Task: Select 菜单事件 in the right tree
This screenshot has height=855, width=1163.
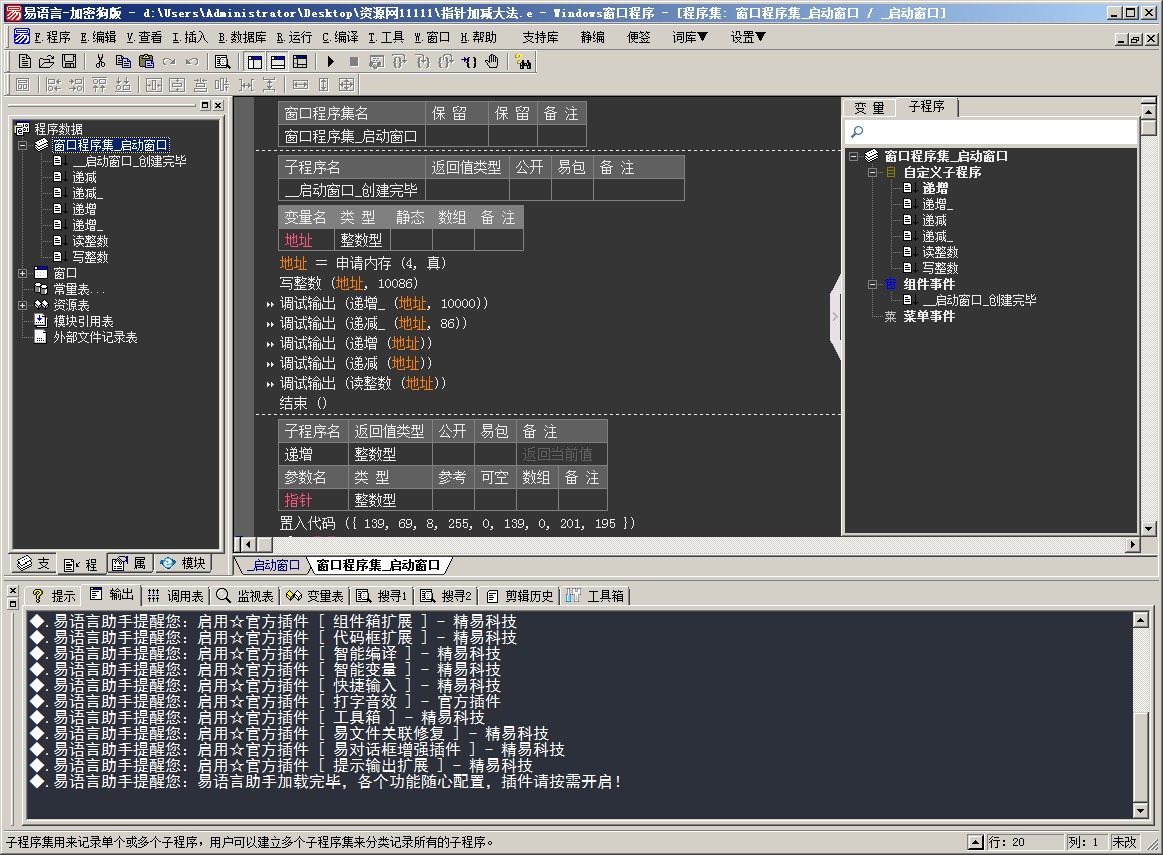Action: tap(929, 316)
